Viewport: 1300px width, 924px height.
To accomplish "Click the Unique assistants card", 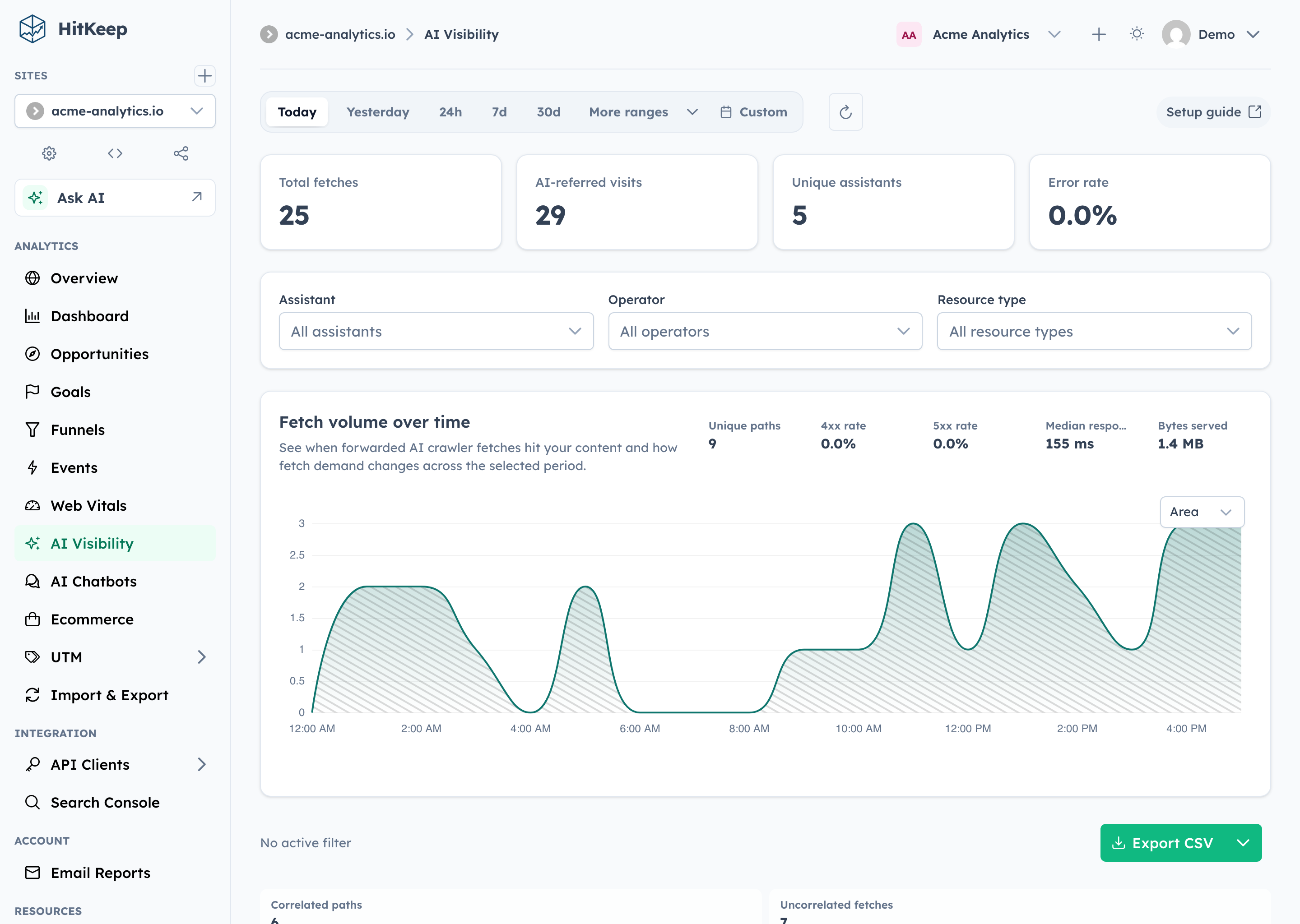I will coord(893,202).
